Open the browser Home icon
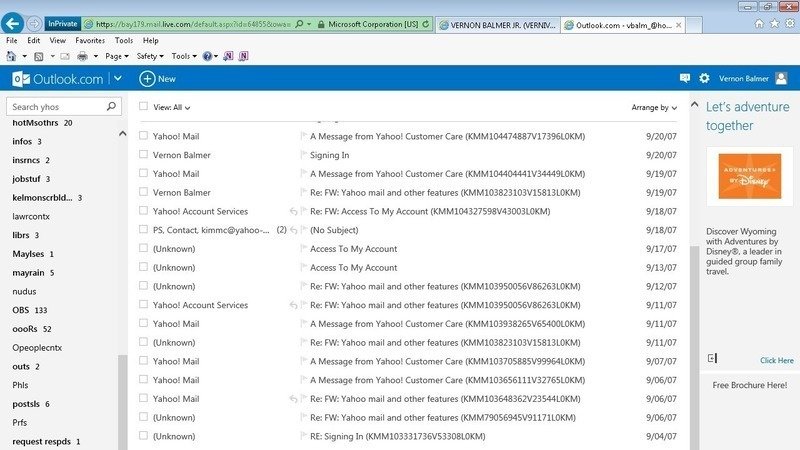This screenshot has width=800, height=450. (x=759, y=23)
